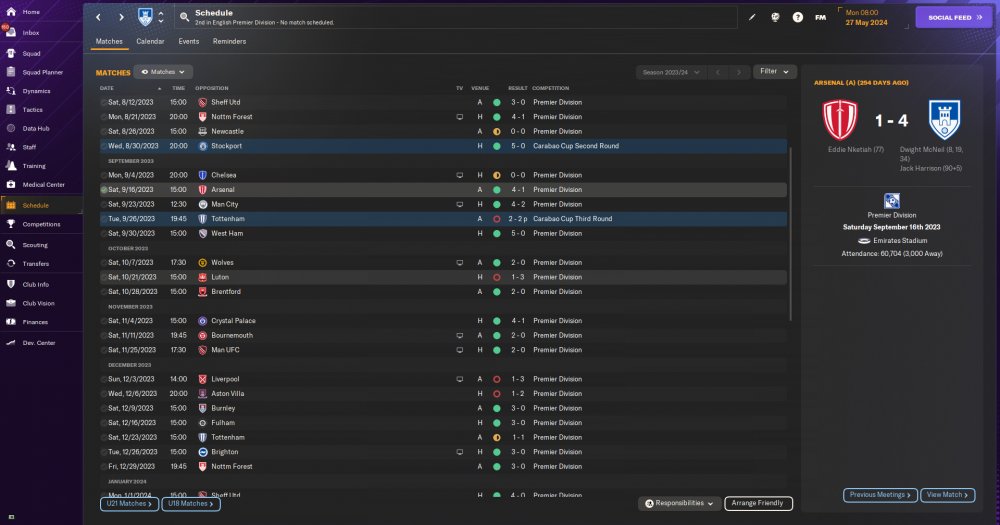Switch to the Events tab
This screenshot has height=525, width=1000.
(189, 41)
